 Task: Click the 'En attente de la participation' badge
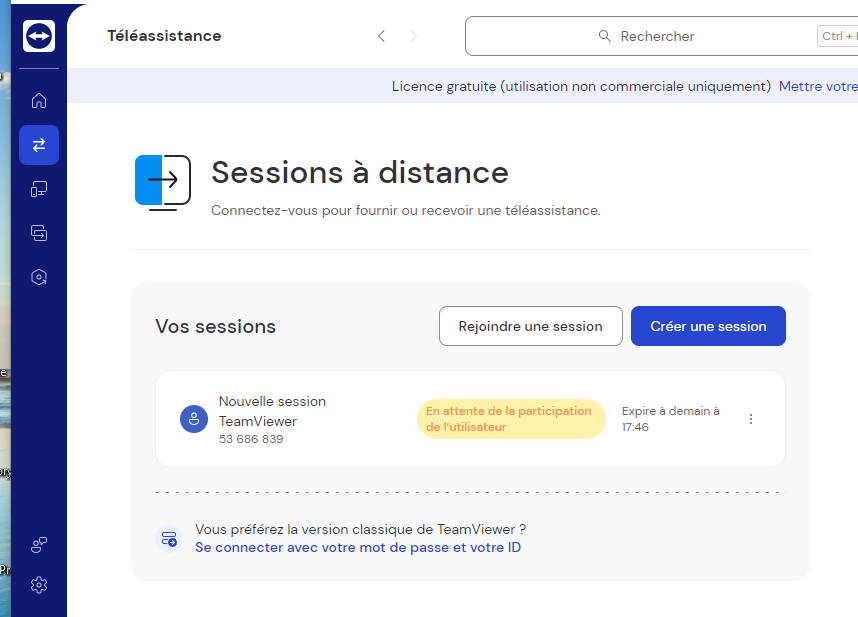(511, 419)
